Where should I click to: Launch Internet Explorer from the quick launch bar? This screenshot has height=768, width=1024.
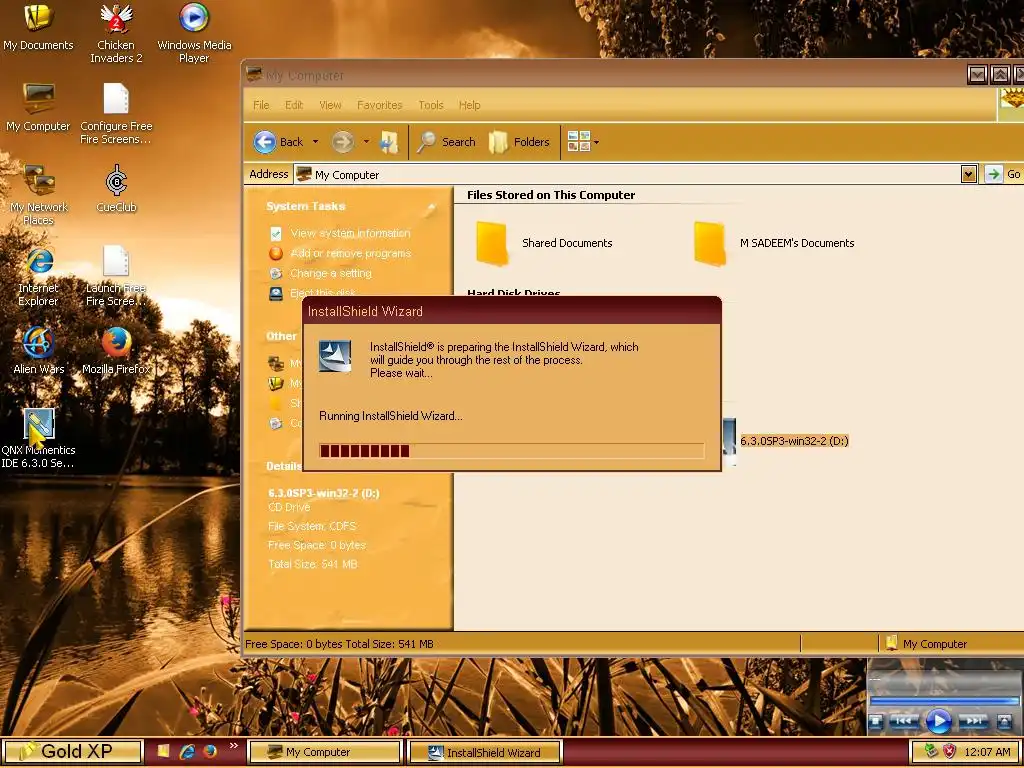[x=187, y=751]
